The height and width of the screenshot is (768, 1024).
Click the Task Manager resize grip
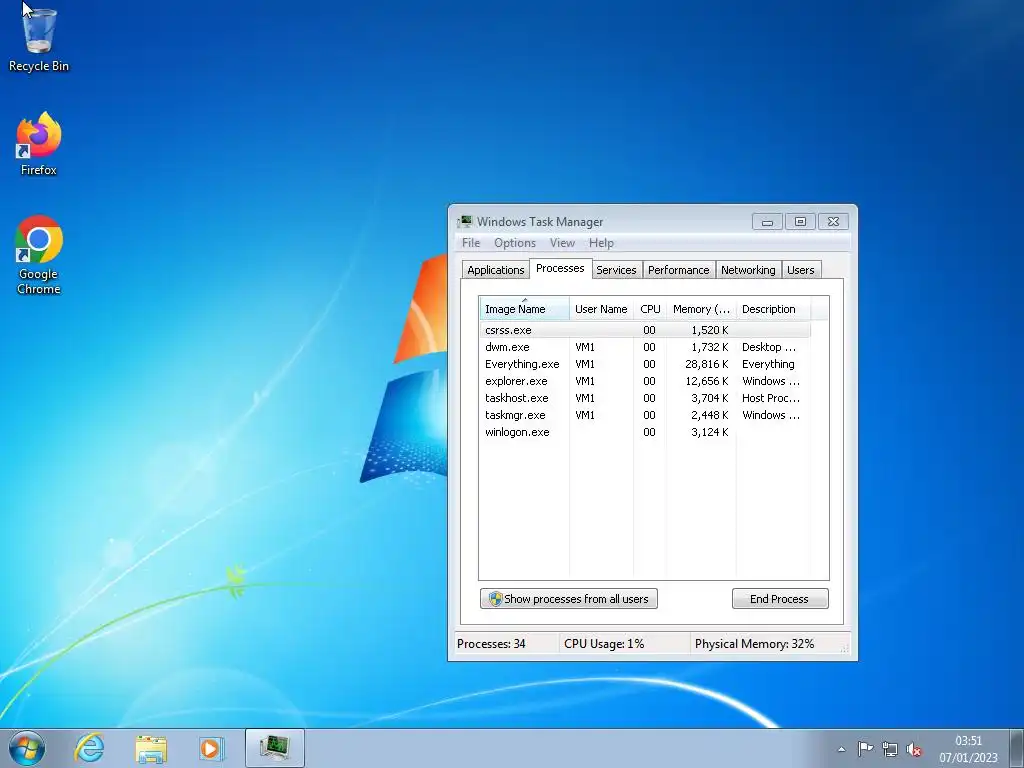click(844, 648)
